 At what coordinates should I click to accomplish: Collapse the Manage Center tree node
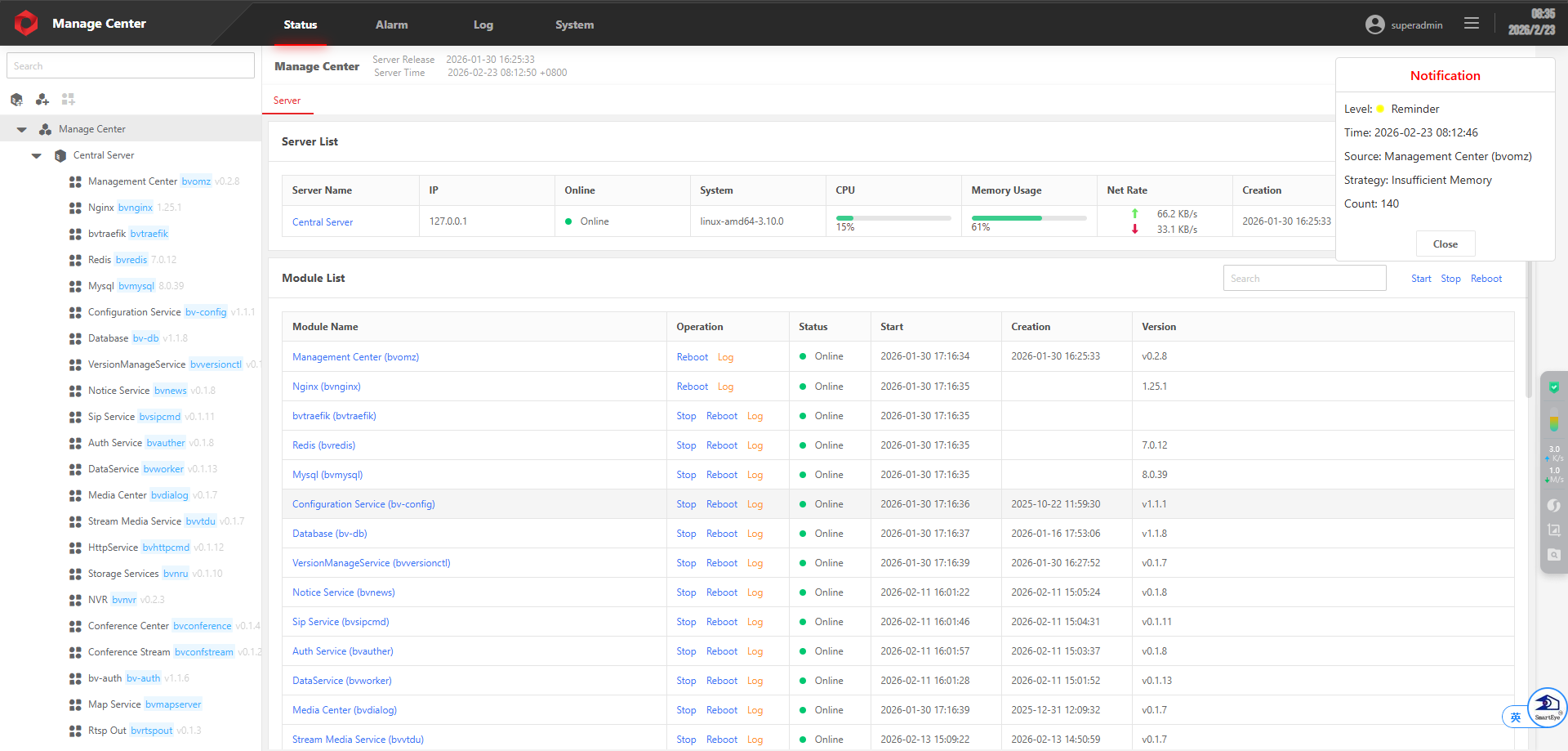click(22, 129)
